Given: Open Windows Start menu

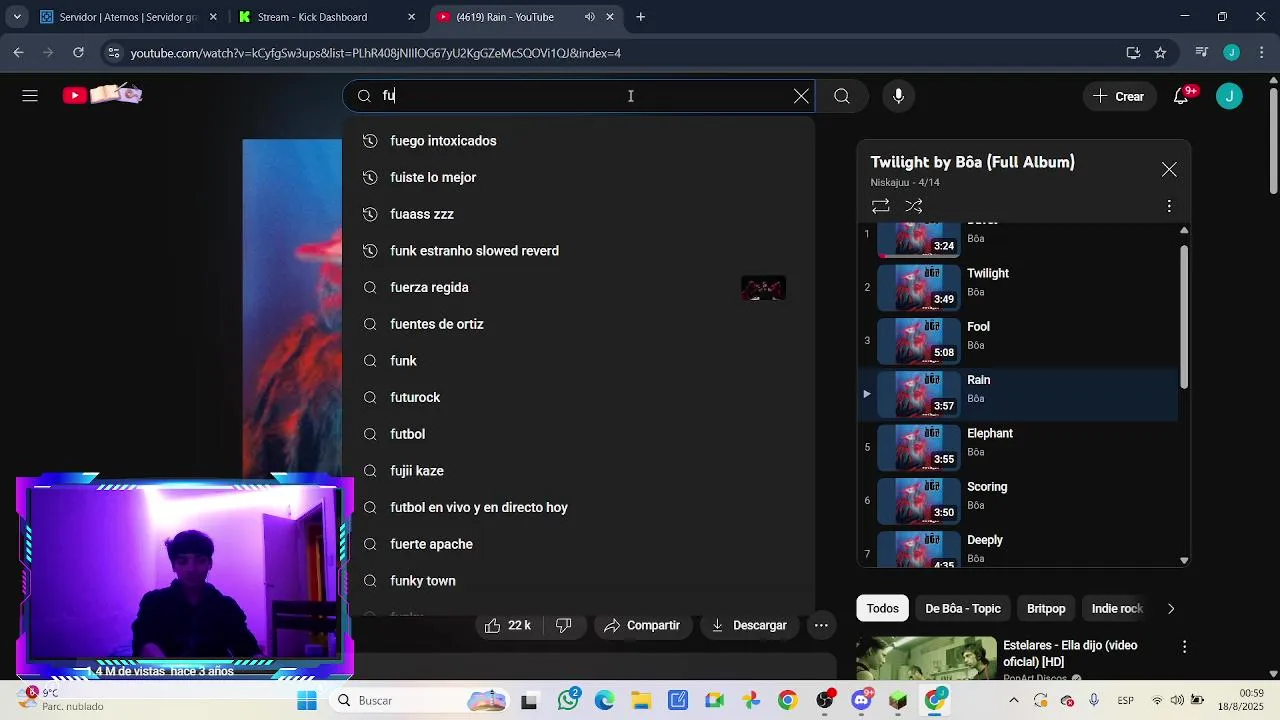Looking at the screenshot, I should click(307, 701).
